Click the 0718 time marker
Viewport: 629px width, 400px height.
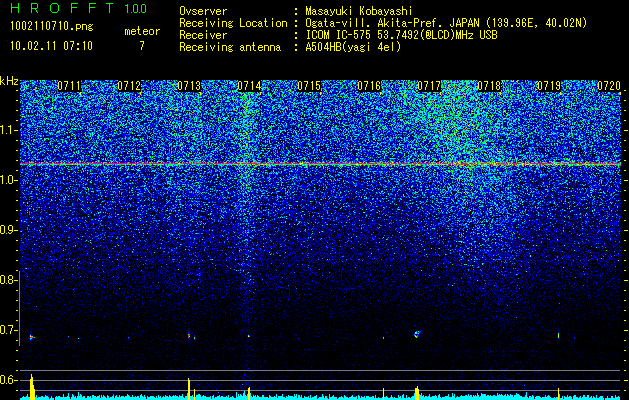pos(489,86)
